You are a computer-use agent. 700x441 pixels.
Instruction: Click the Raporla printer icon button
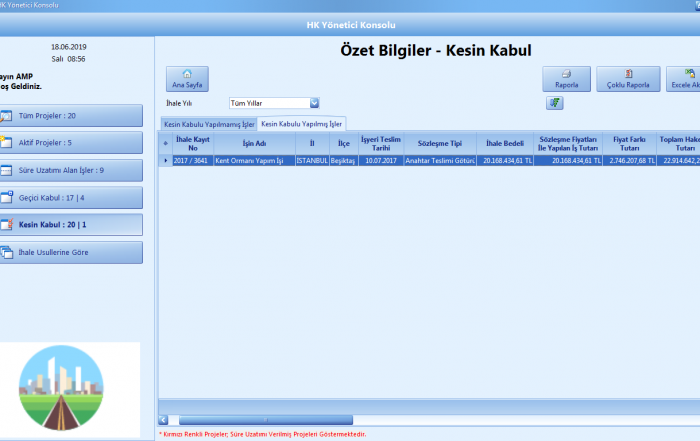566,79
